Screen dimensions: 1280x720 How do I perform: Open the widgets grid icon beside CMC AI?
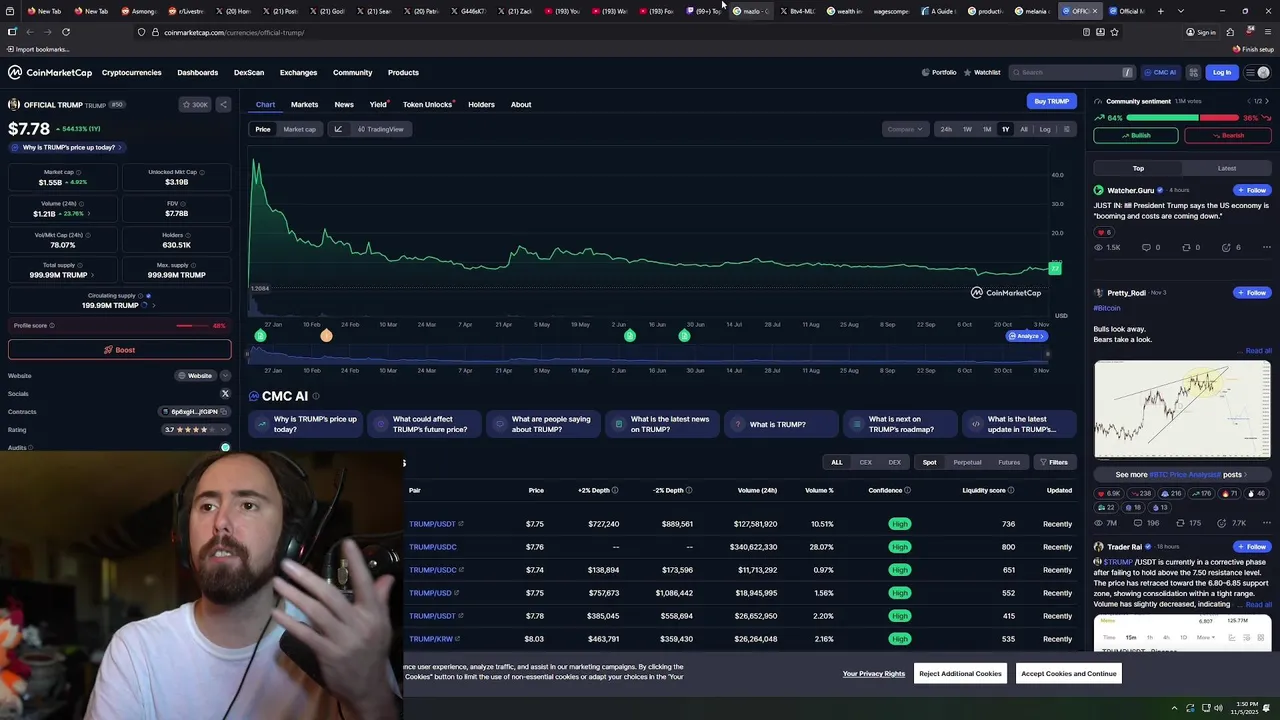1193,72
